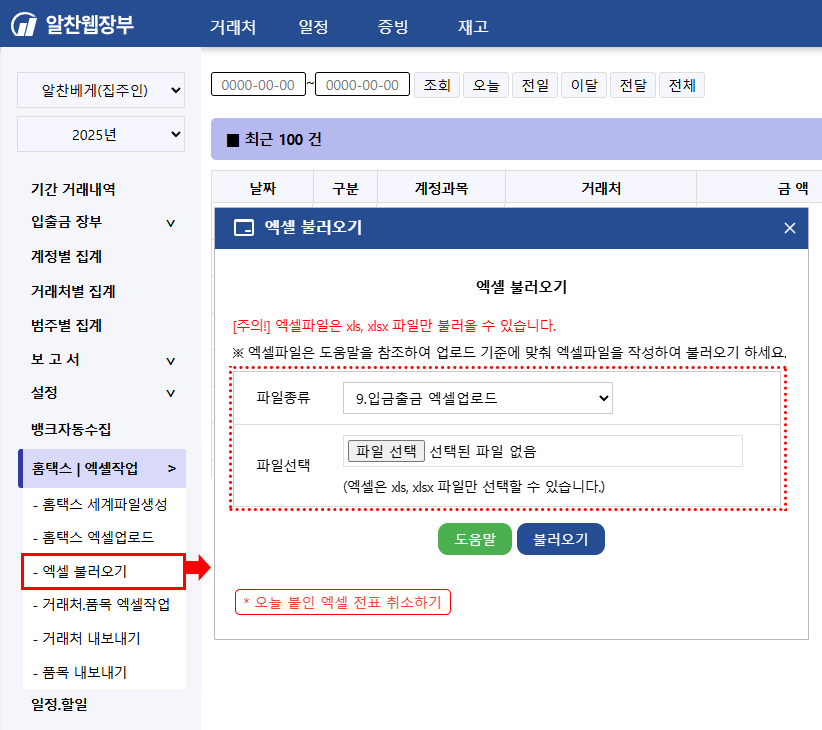Click the 파일 선택 file chooser button

tap(386, 451)
